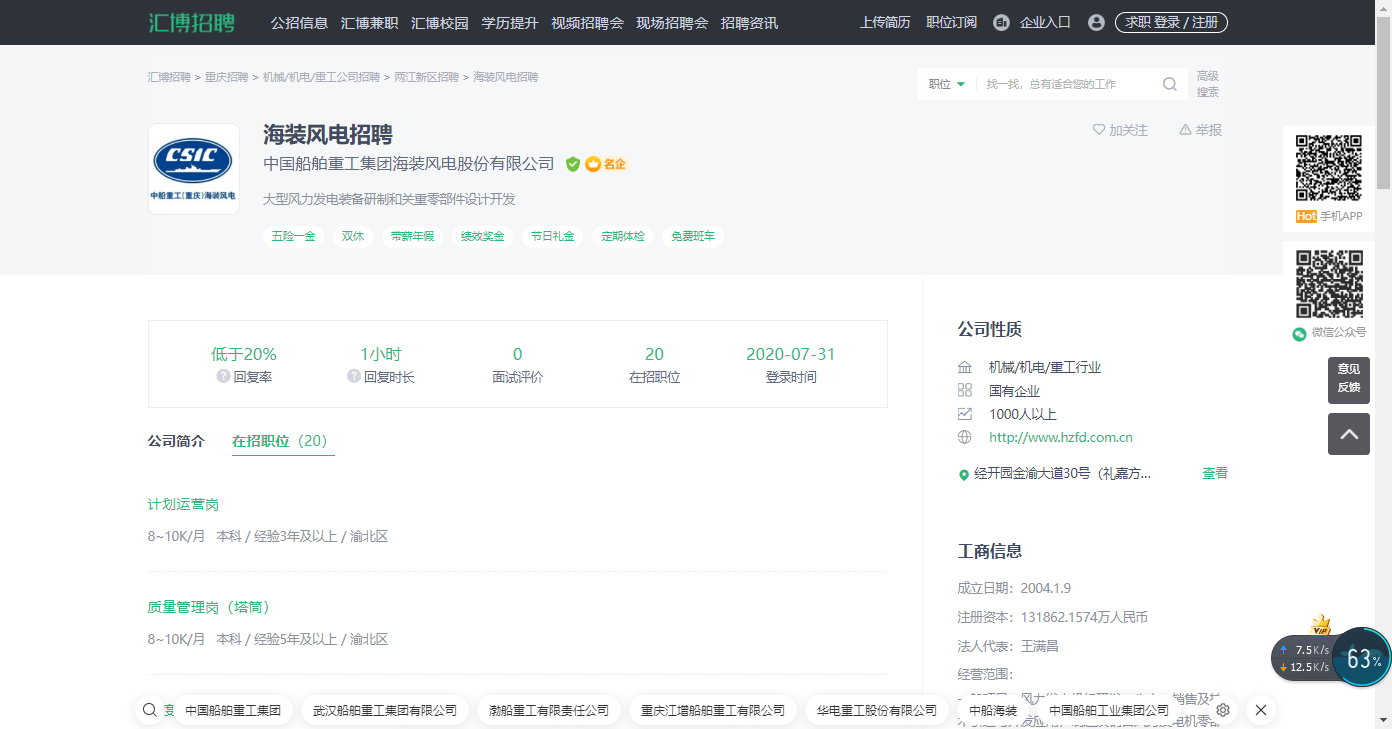Go to 汇博兼职 in top navigation
Viewport: 1392px width, 729px height.
pos(369,23)
